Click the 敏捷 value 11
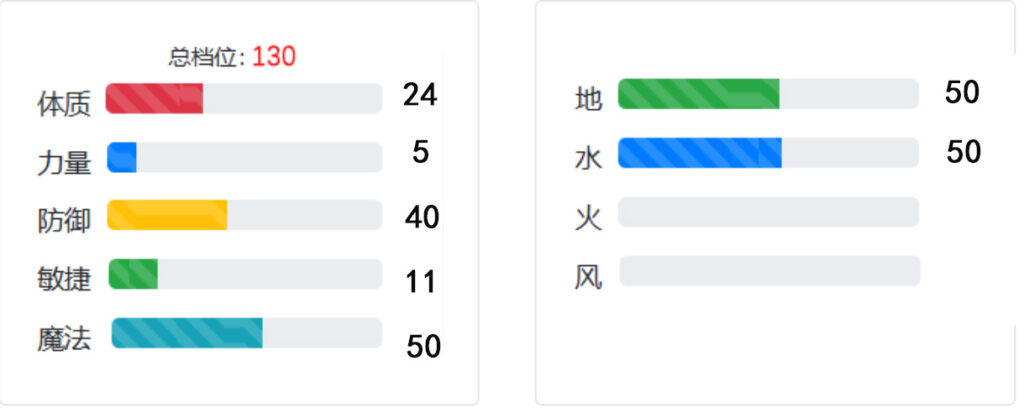Screen dimensions: 1024x408 [420, 282]
